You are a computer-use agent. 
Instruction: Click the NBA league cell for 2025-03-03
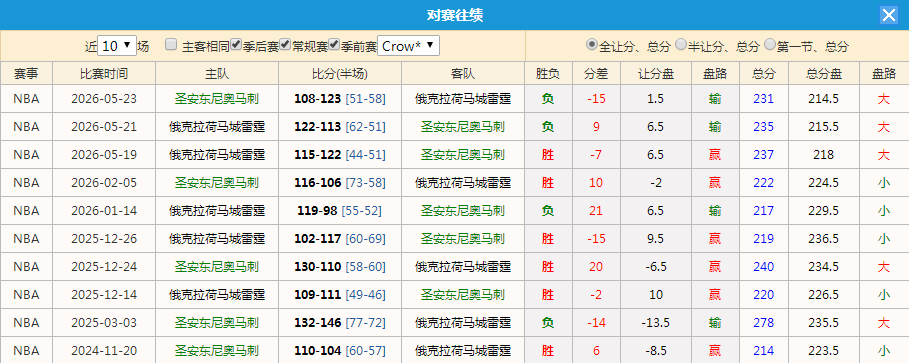pyautogui.click(x=26, y=322)
